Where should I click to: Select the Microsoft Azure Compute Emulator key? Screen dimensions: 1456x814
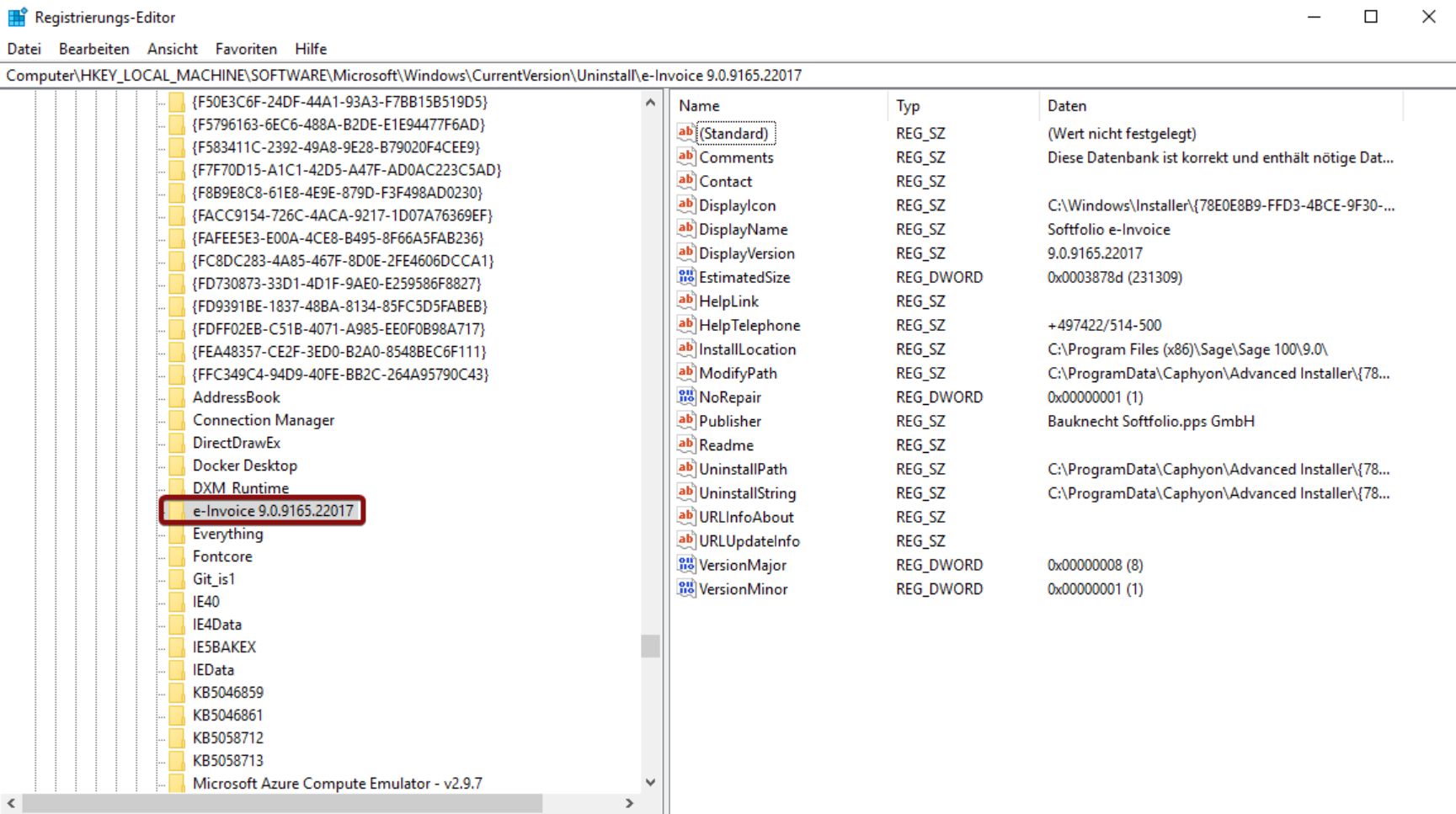pyautogui.click(x=338, y=784)
